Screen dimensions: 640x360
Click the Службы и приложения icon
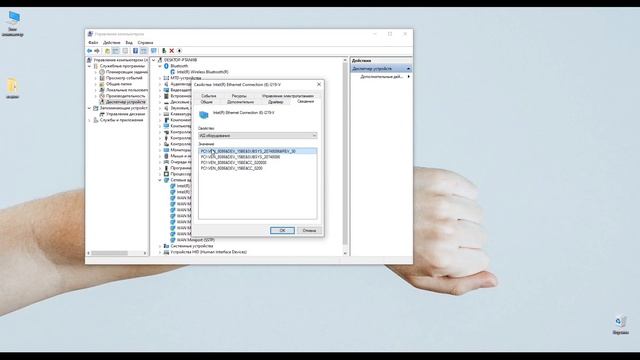(x=96, y=120)
